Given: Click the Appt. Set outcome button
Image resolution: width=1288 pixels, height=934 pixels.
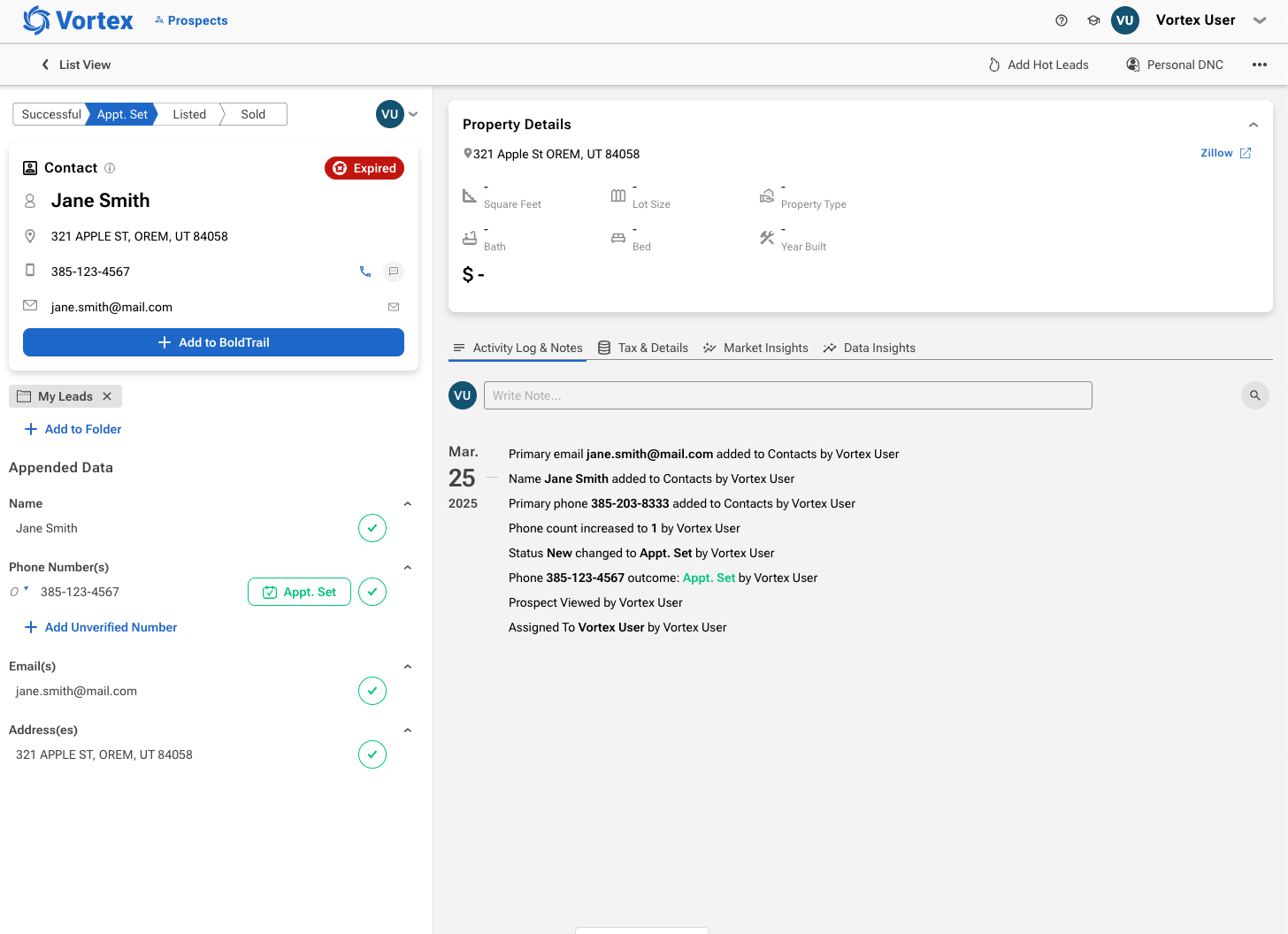Looking at the screenshot, I should click(x=299, y=592).
